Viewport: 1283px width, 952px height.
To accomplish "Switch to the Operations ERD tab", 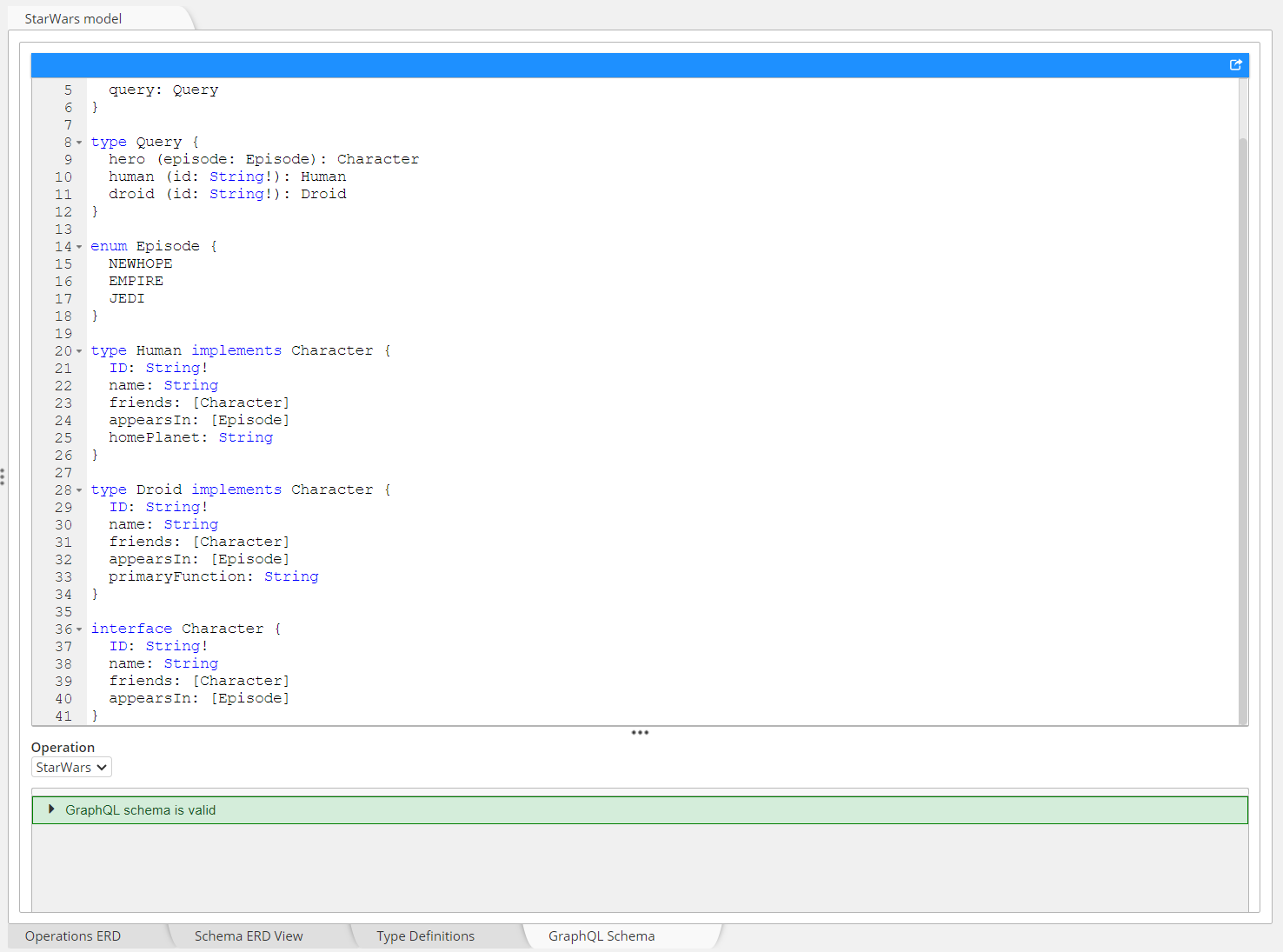I will [73, 936].
